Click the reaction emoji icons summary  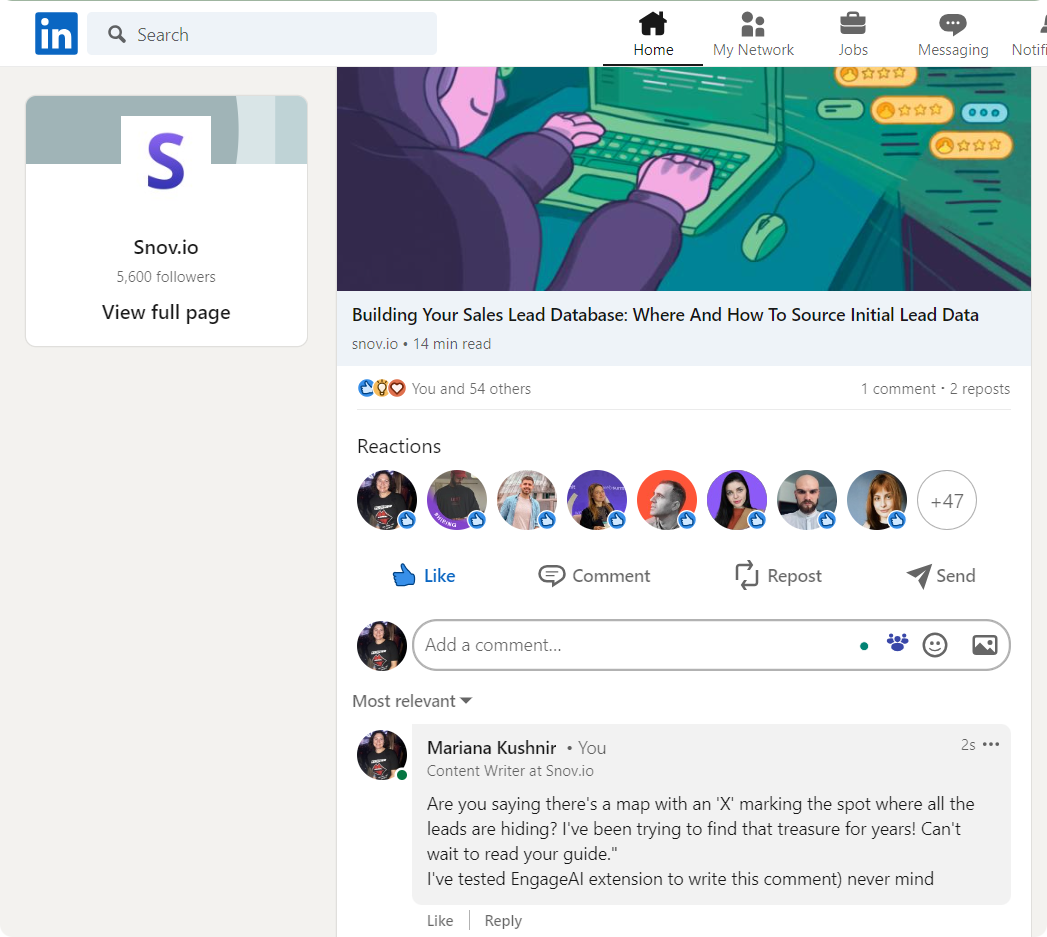(x=381, y=388)
